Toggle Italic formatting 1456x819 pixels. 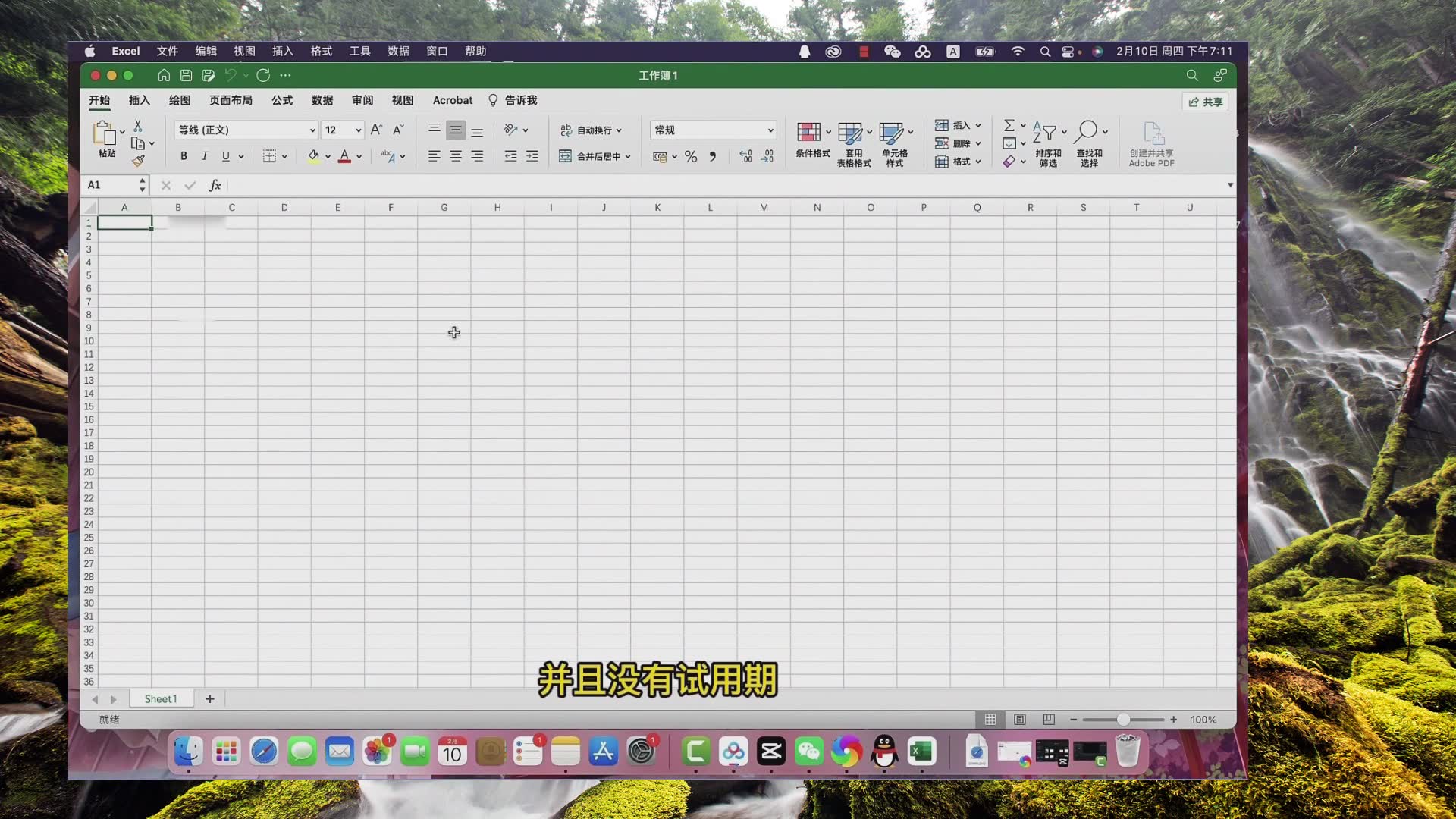click(205, 156)
